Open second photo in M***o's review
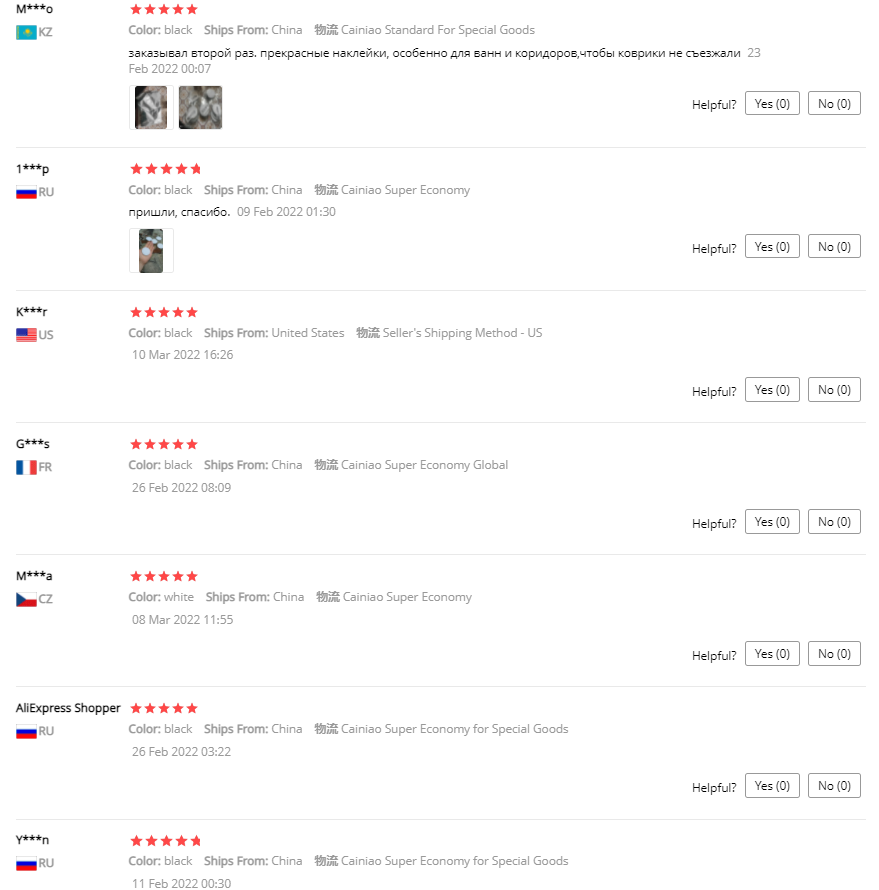Image resolution: width=879 pixels, height=890 pixels. (200, 108)
